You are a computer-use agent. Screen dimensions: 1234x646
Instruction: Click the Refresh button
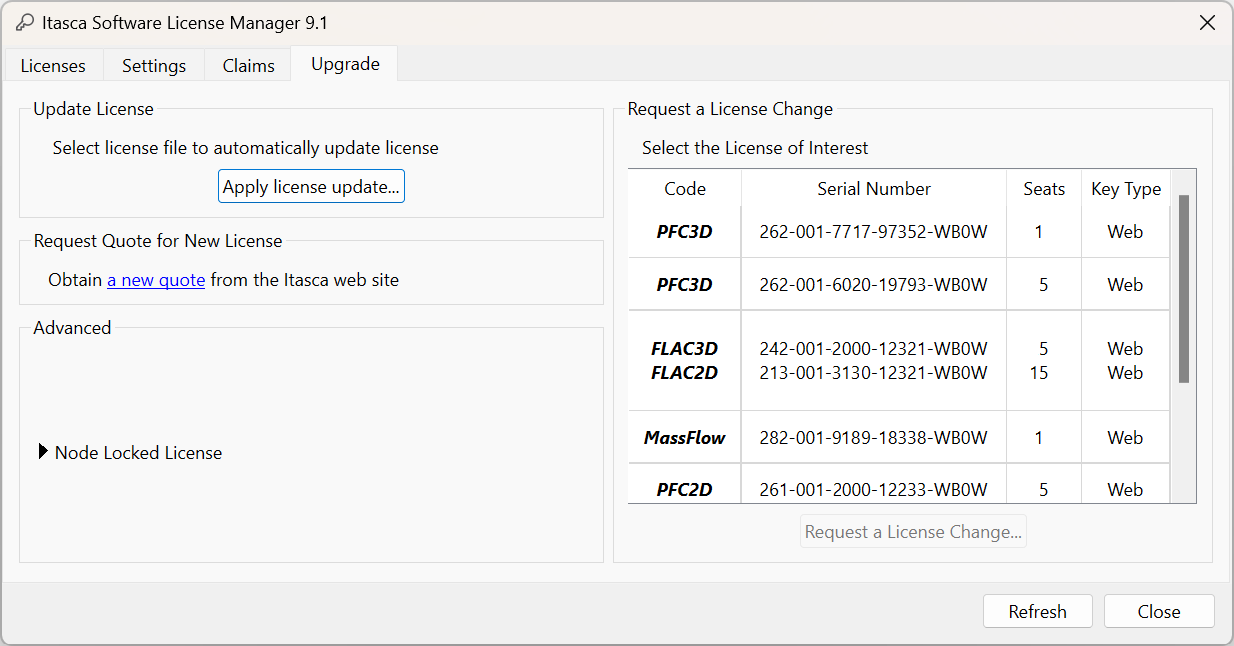[1037, 612]
